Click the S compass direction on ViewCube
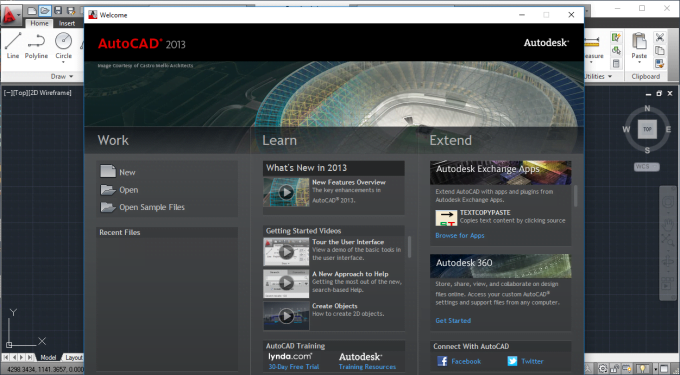 coord(647,150)
